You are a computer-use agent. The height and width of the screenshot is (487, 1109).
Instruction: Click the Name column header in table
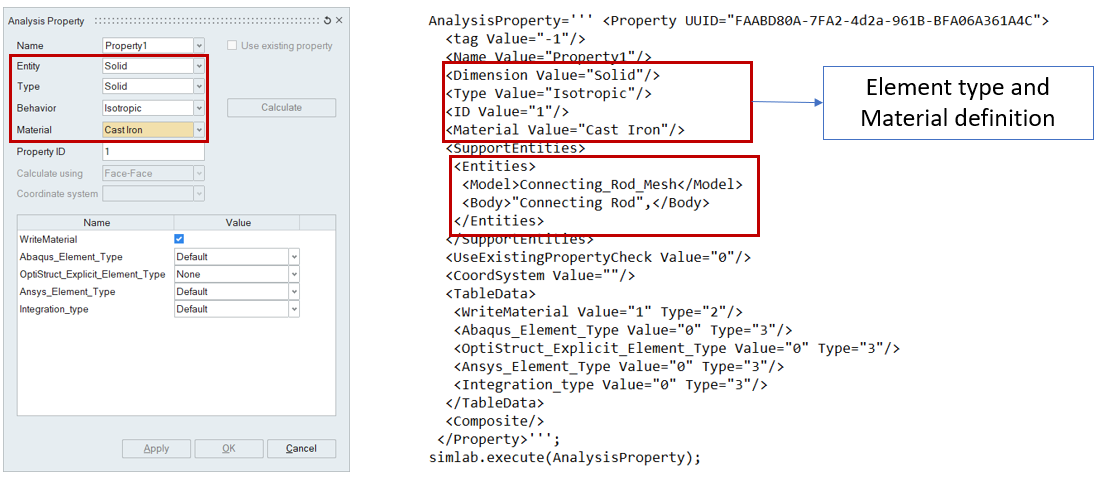point(97,223)
